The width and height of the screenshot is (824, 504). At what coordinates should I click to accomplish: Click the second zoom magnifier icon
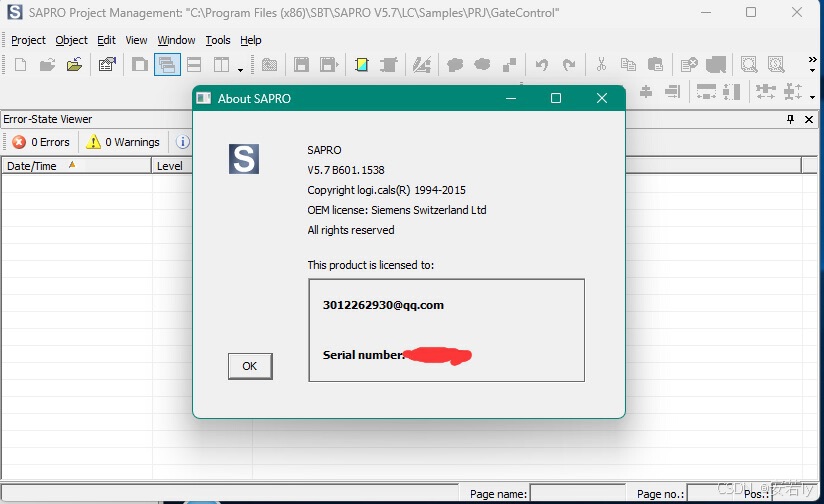pos(776,65)
